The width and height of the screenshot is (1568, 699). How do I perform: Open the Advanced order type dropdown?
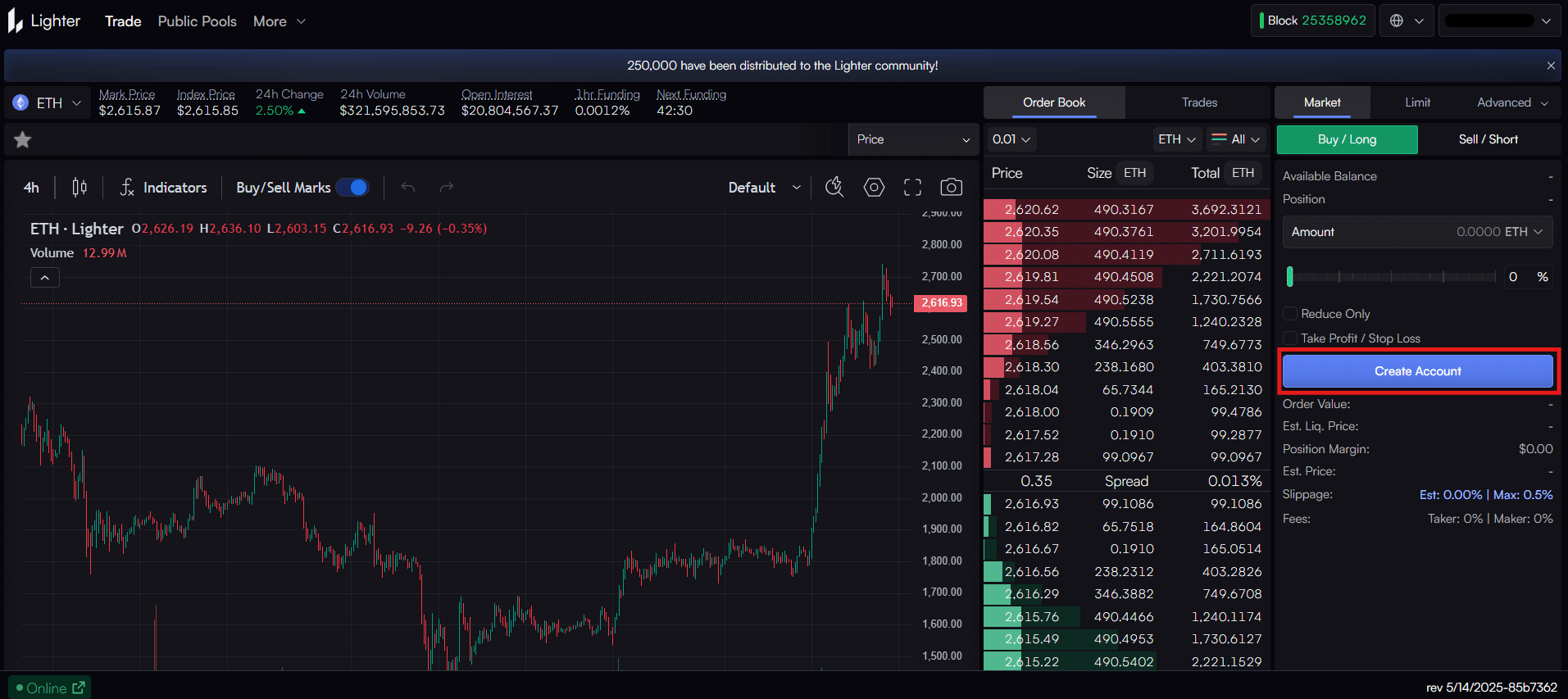[x=1511, y=102]
